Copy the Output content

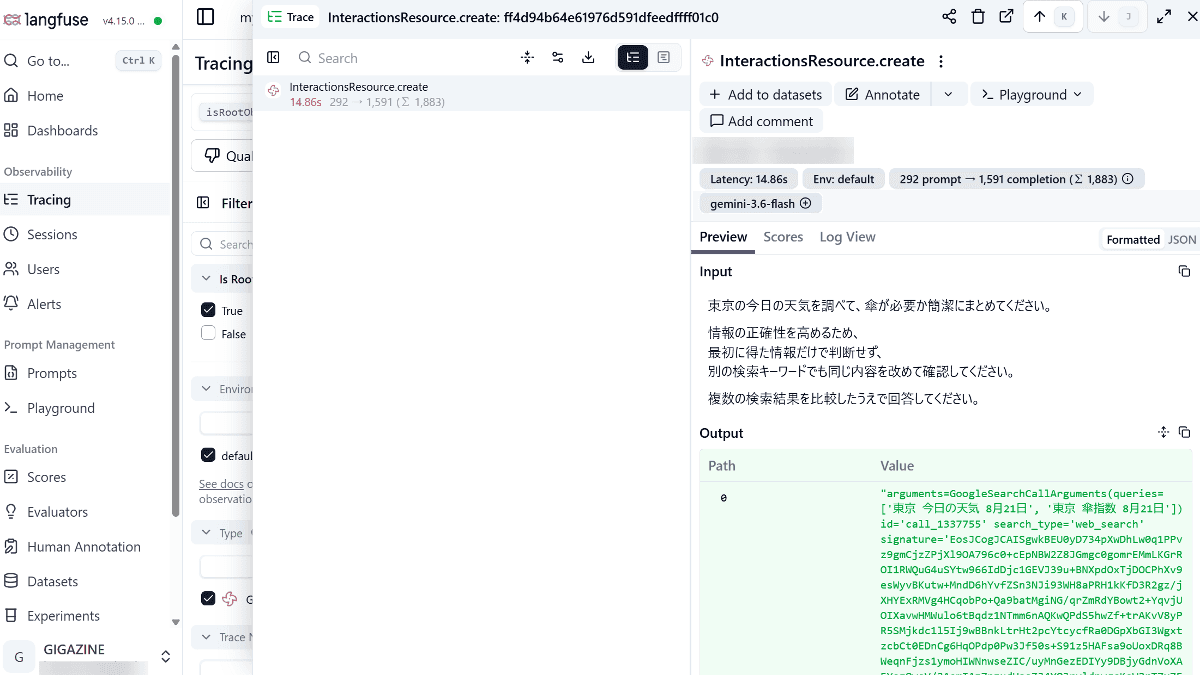[1184, 432]
